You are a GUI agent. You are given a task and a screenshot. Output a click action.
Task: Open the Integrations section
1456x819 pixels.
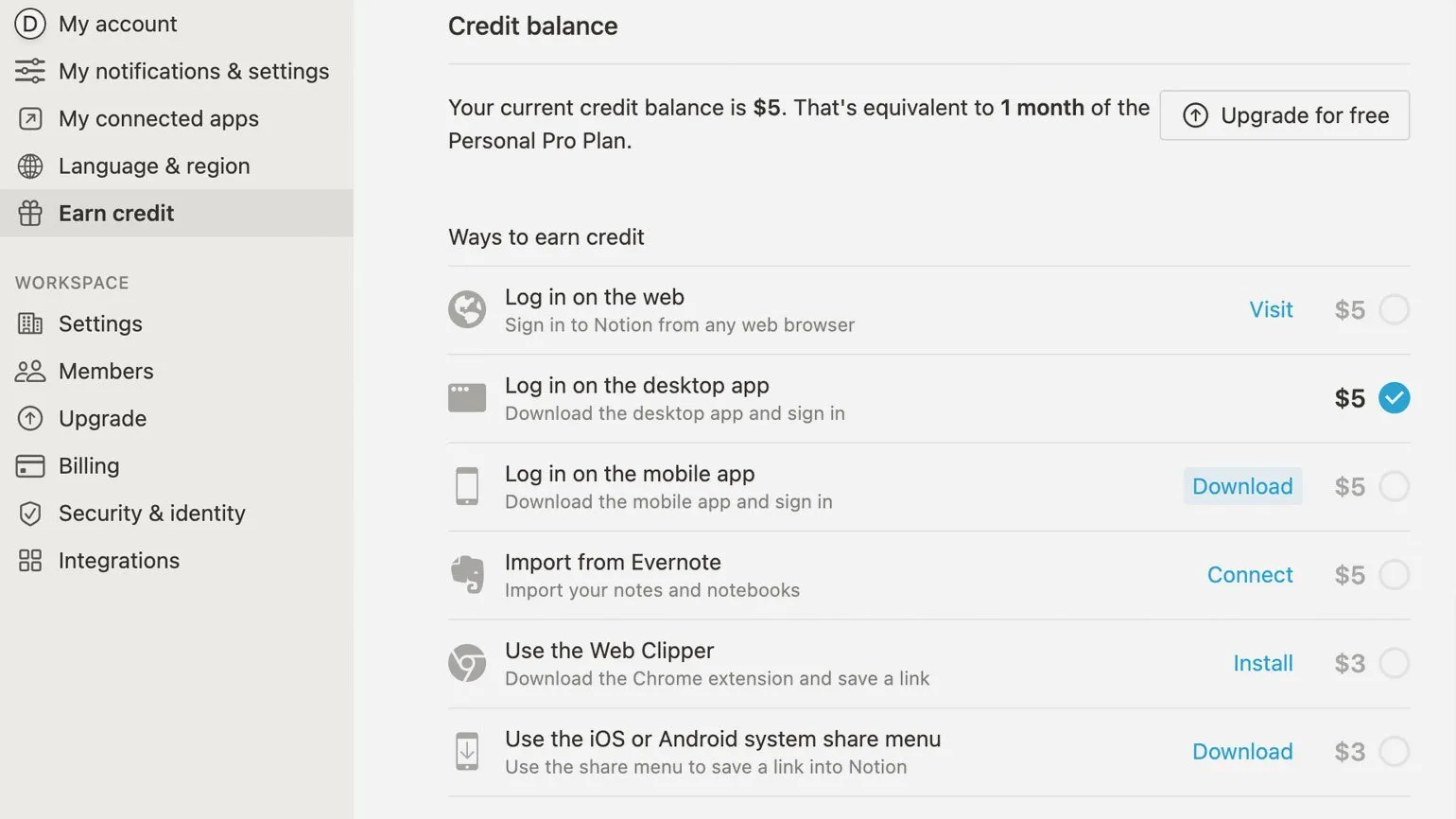pyautogui.click(x=118, y=561)
